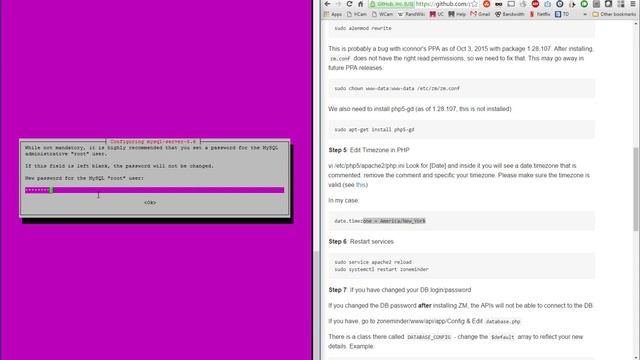Screen dimensions: 640x360
Task: Click the GitHub address bar URL
Action: pyautogui.click(x=442, y=4)
